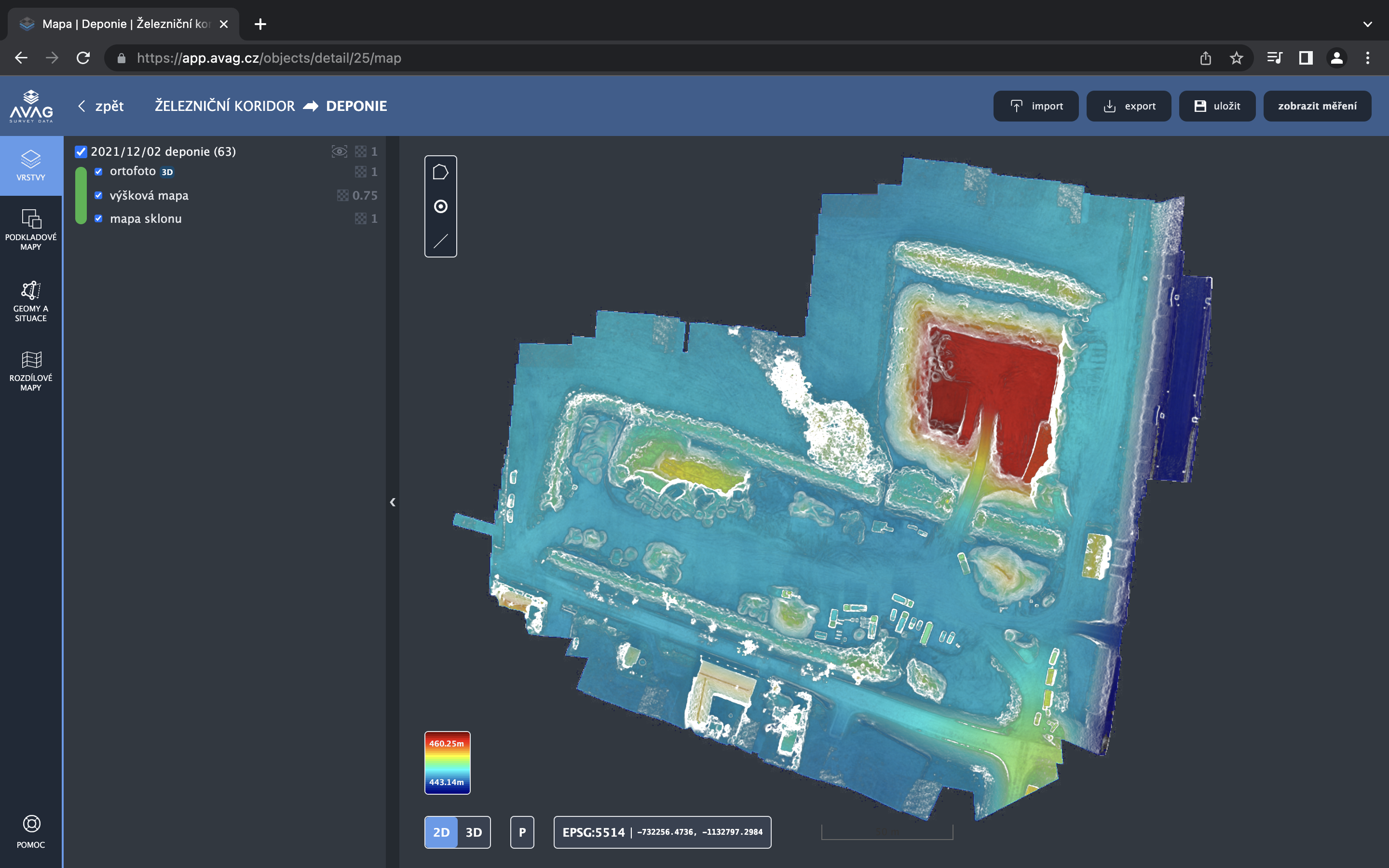Uncheck the výšková mapa layer
This screenshot has width=1389, height=868.
click(x=98, y=195)
